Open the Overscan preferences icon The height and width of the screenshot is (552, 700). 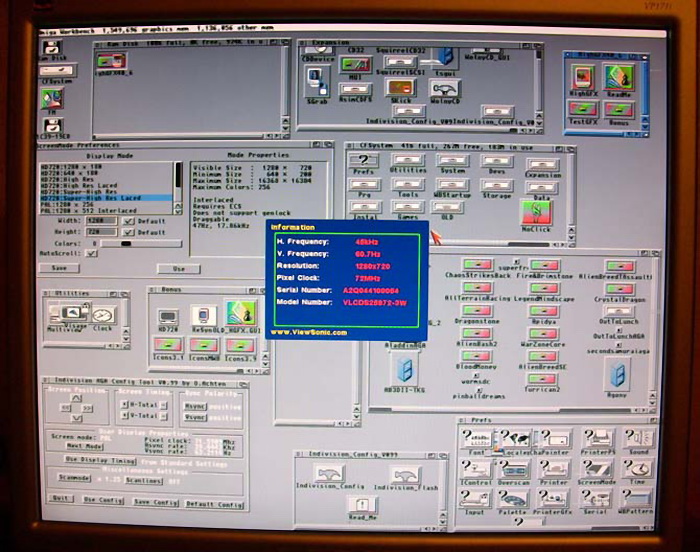pos(513,469)
